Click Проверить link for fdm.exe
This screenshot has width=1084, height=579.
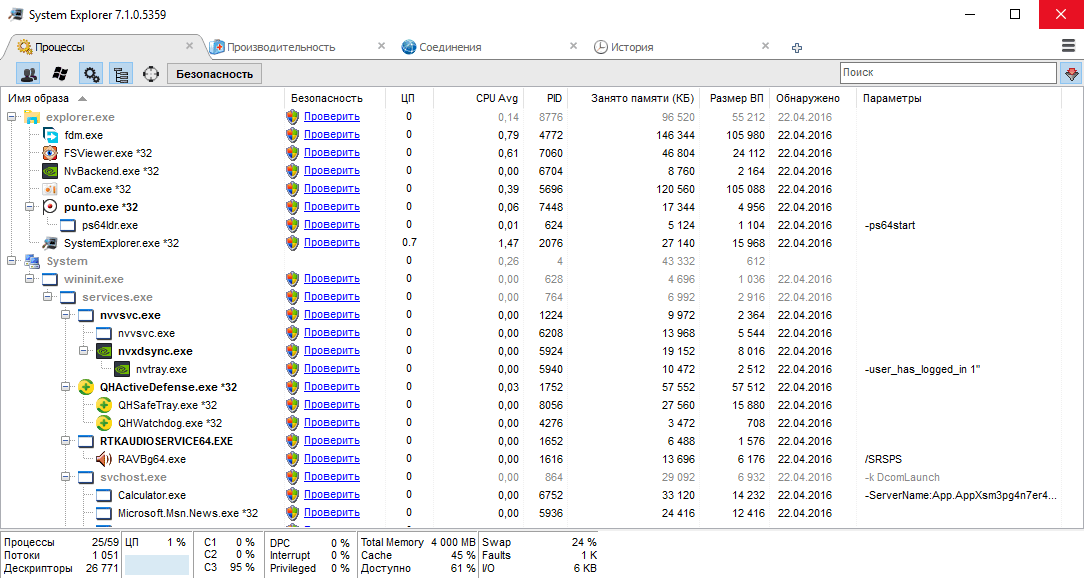[332, 135]
